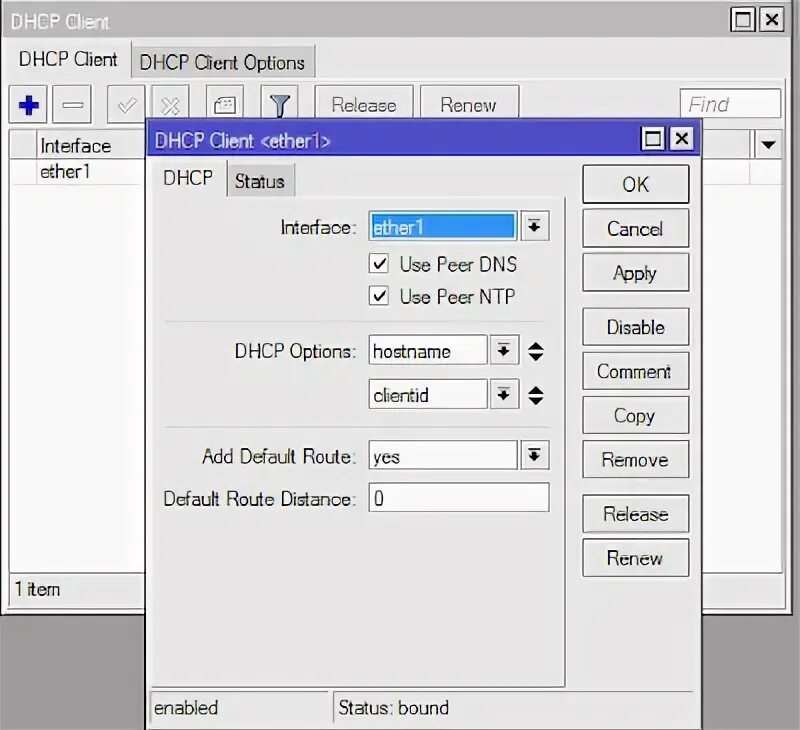This screenshot has width=800, height=730.
Task: Open the column dropdown arrow at list header right
Action: pyautogui.click(x=768, y=145)
